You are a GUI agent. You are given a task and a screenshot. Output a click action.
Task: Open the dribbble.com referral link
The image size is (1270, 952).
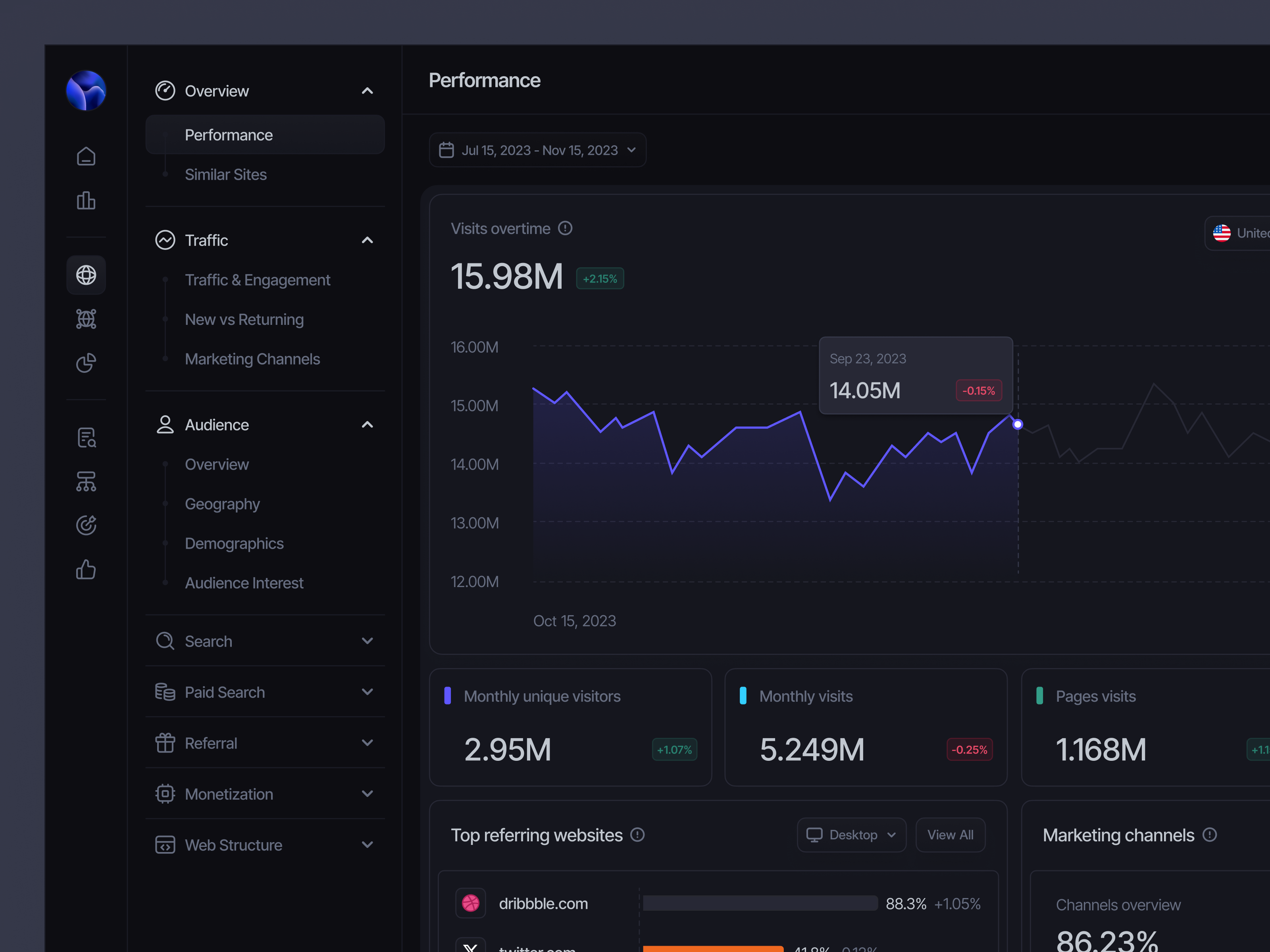click(543, 903)
